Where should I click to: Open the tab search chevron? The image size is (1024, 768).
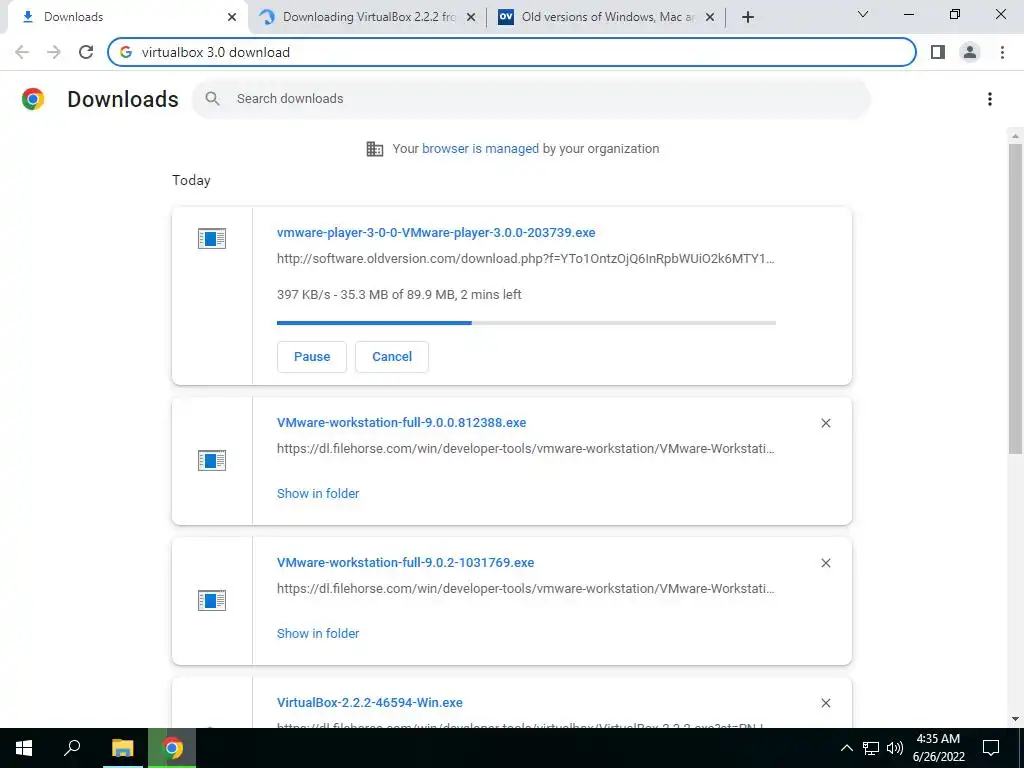[x=863, y=14]
